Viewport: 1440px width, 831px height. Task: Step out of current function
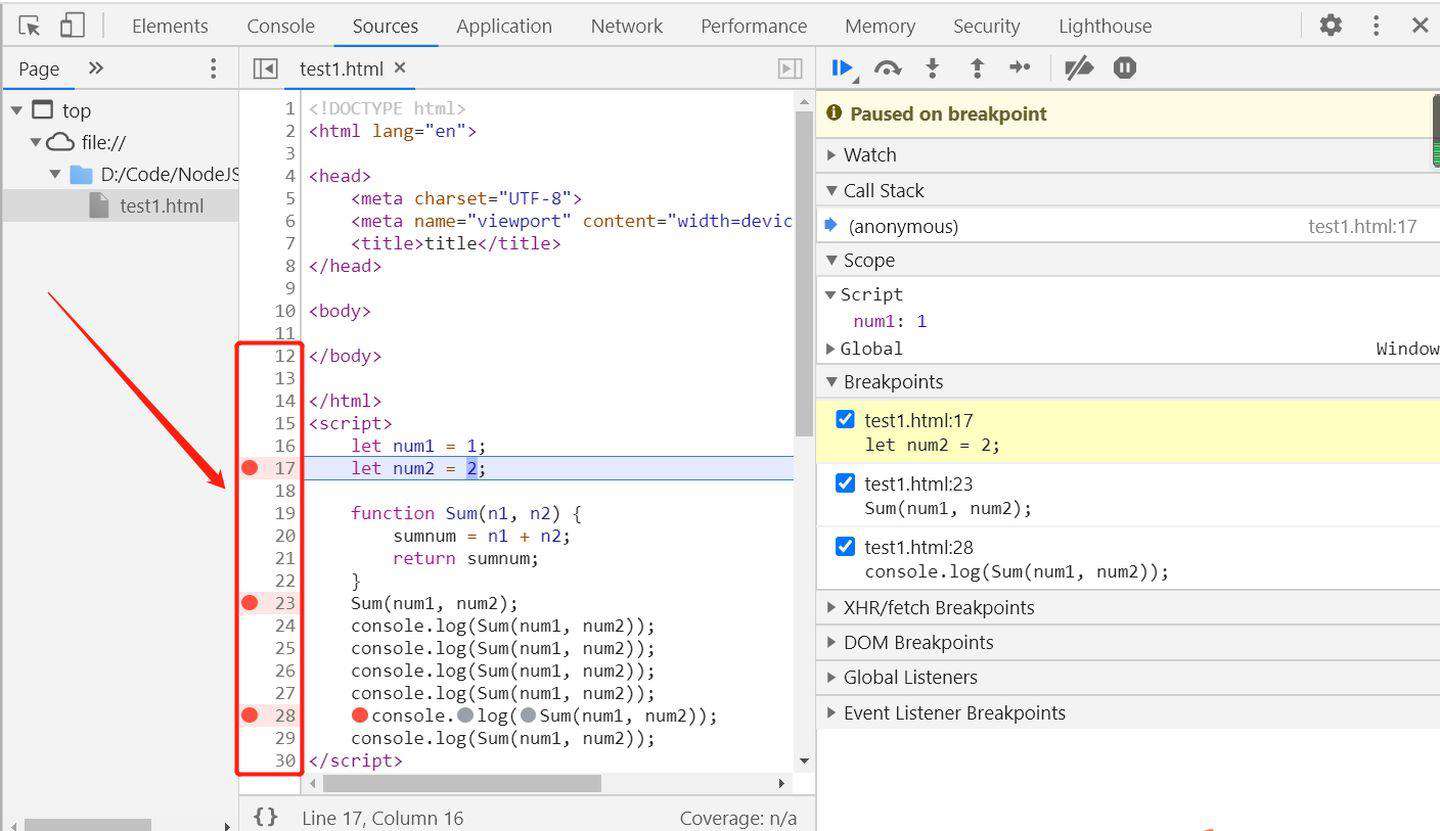(x=977, y=68)
